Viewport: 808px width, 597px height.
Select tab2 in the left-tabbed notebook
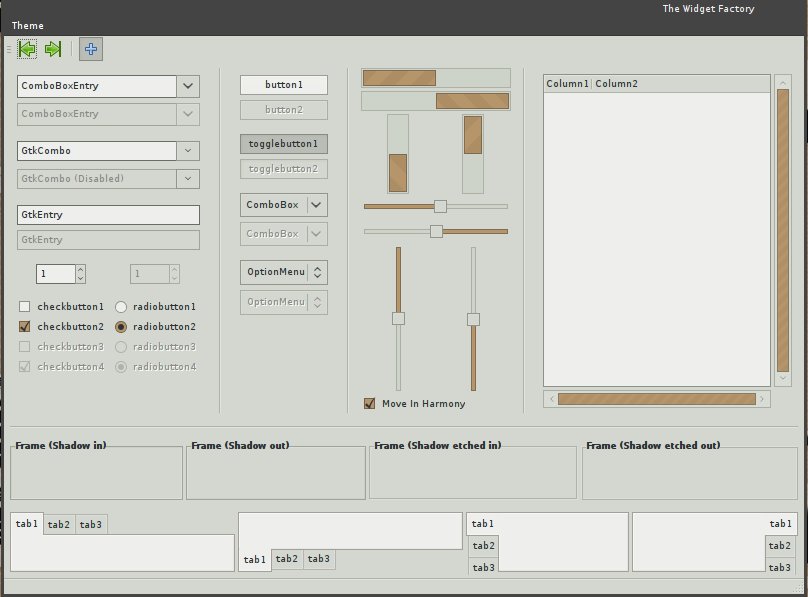(x=483, y=546)
